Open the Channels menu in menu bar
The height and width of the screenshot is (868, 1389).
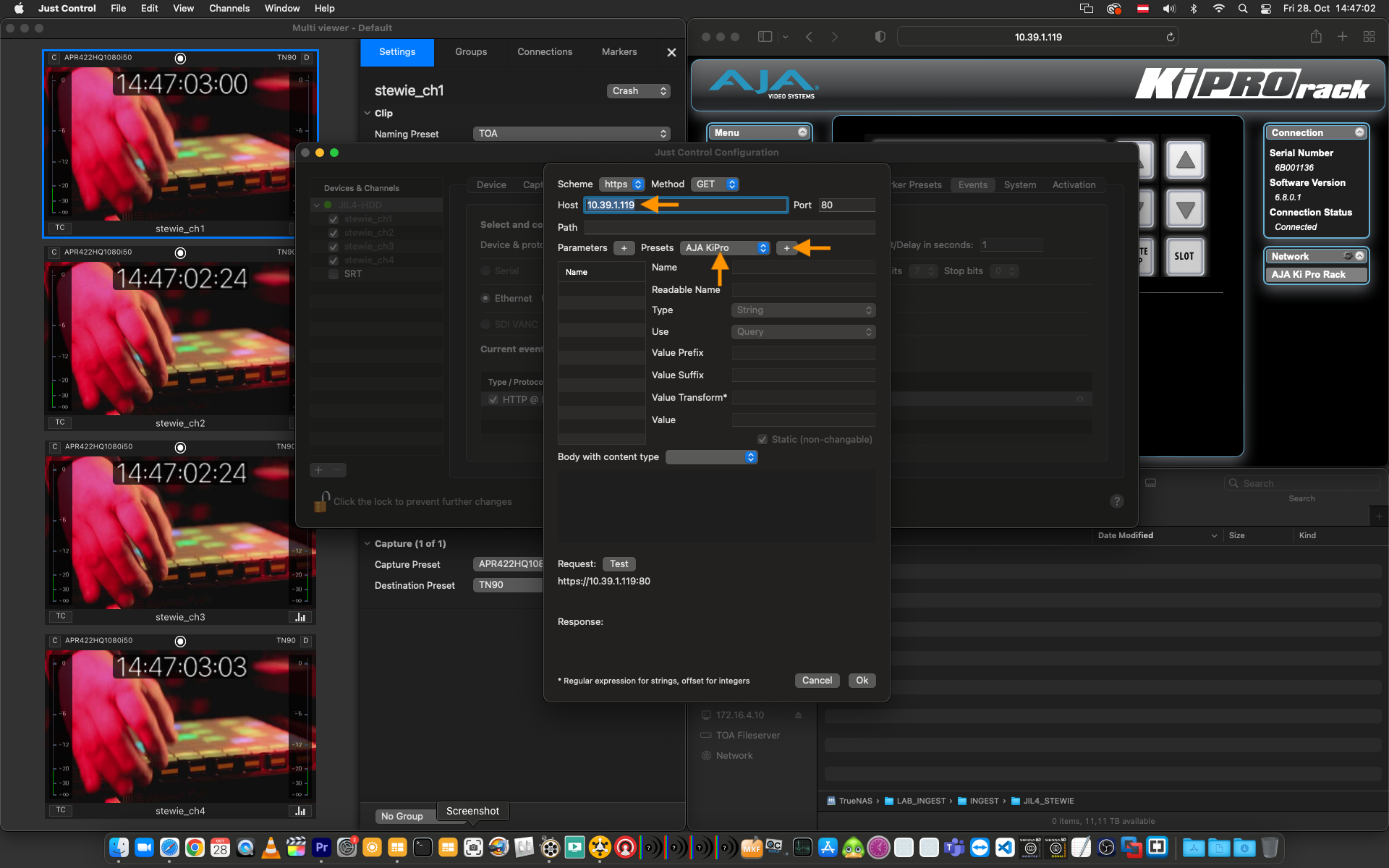(229, 9)
